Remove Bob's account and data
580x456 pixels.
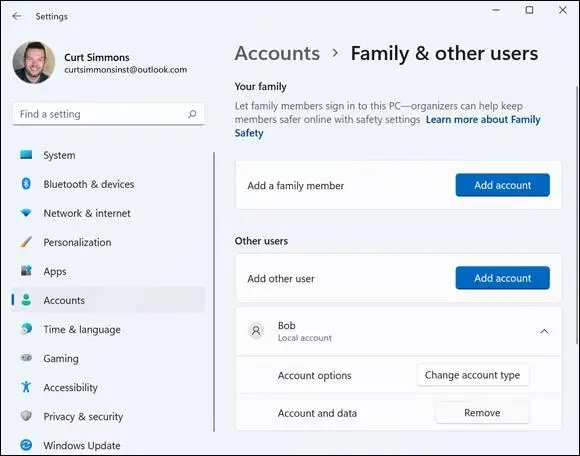[482, 412]
